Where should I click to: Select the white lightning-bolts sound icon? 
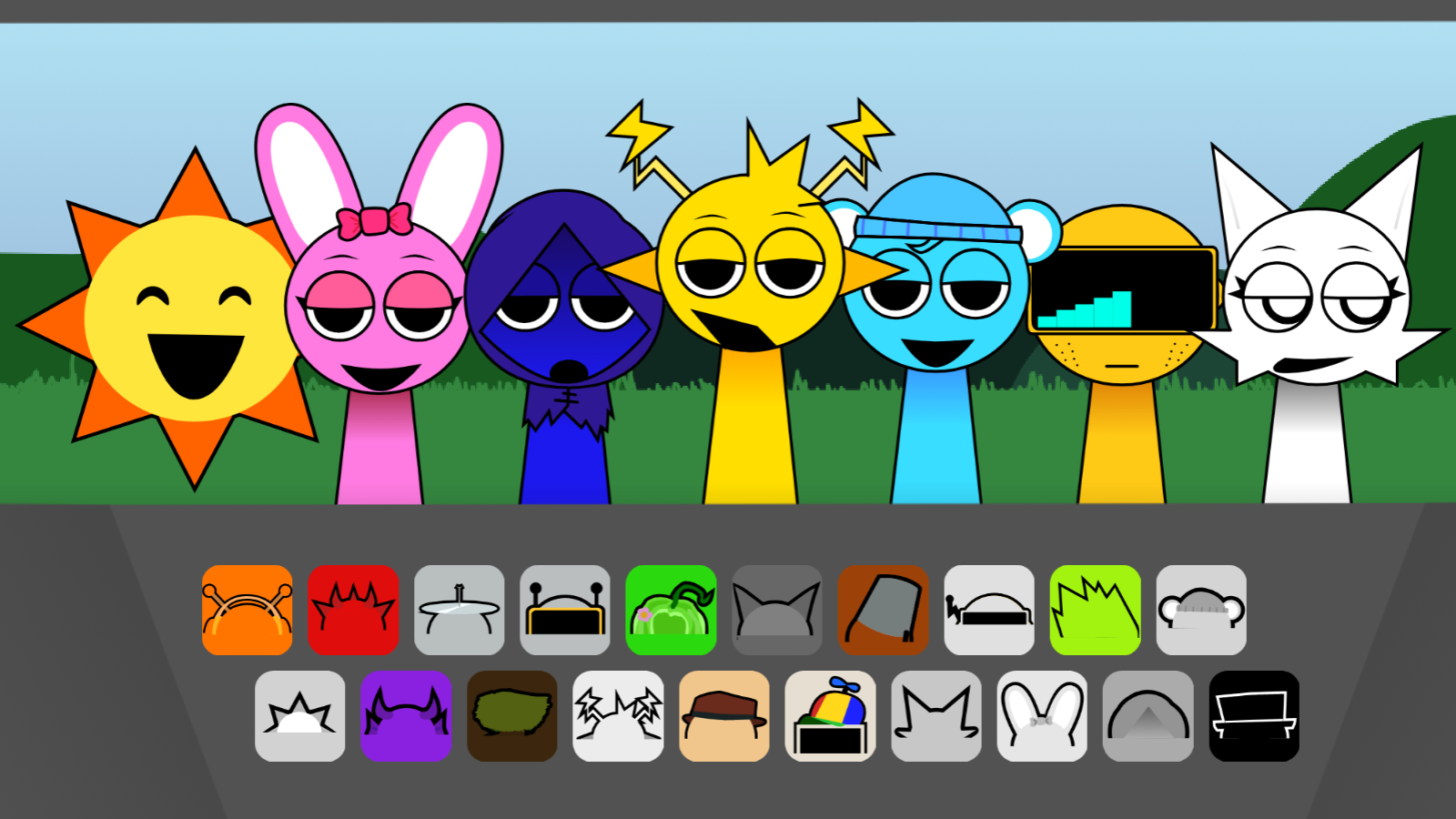pos(618,714)
